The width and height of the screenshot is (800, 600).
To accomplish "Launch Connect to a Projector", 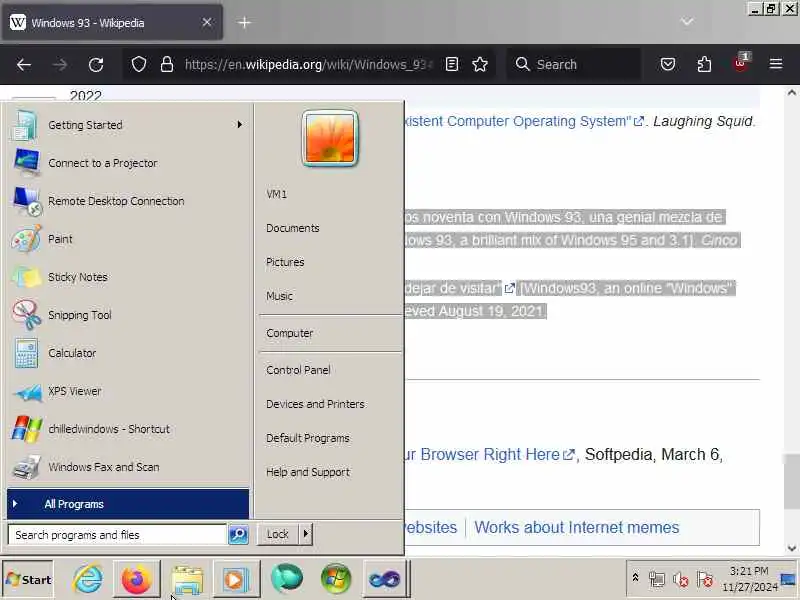I will click(x=128, y=163).
